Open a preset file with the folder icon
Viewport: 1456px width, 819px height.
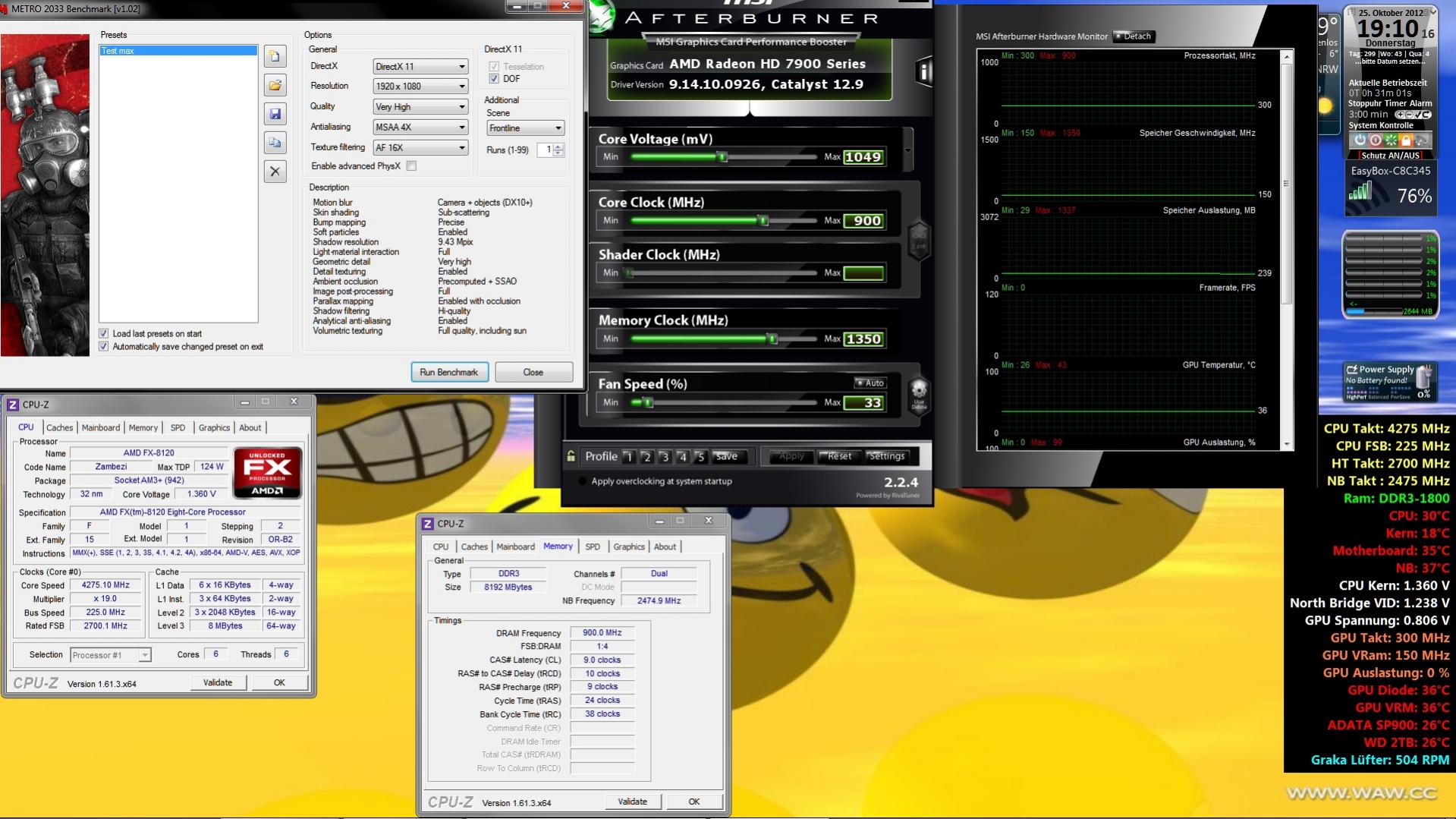[275, 85]
